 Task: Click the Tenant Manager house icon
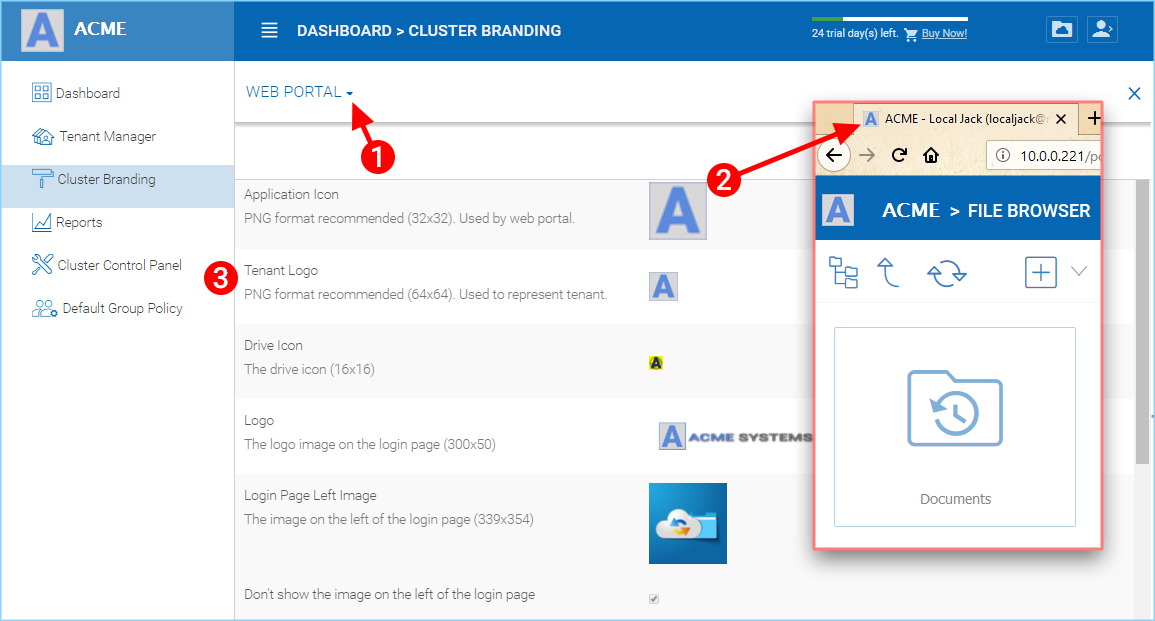[43, 136]
